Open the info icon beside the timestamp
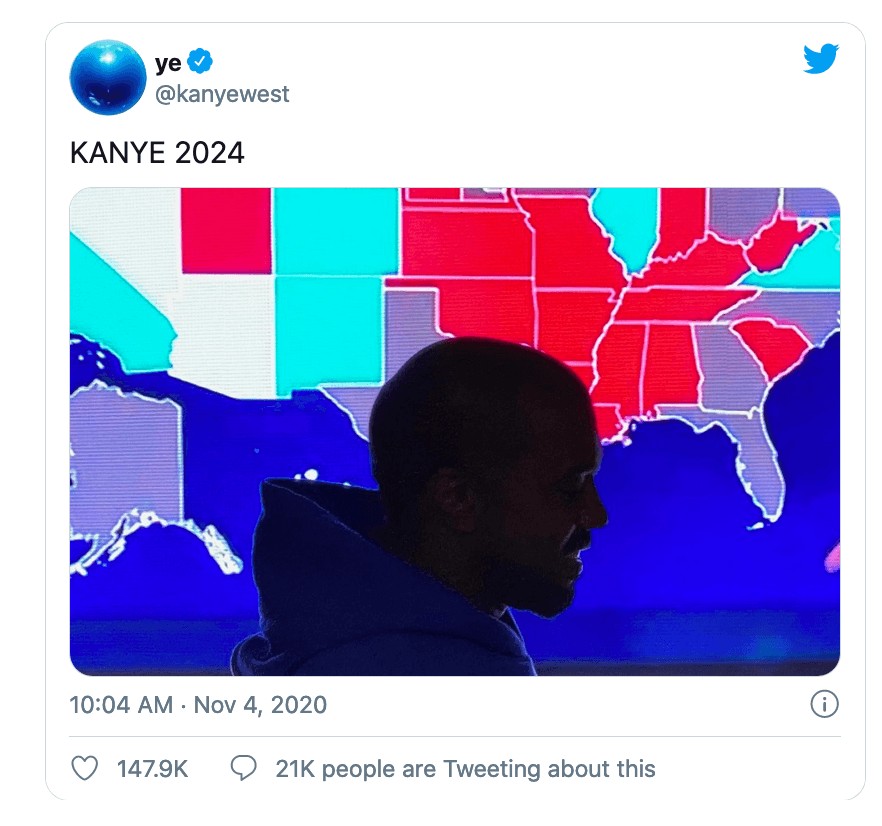Image resolution: width=882 pixels, height=826 pixels. (x=822, y=705)
